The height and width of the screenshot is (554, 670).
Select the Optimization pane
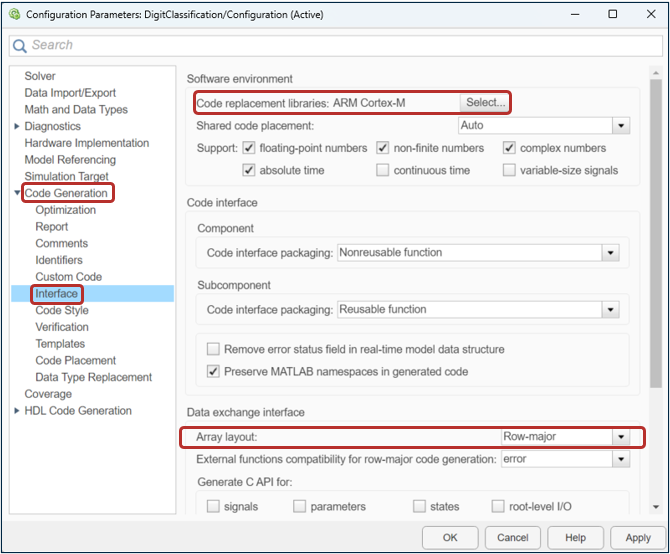(66, 210)
